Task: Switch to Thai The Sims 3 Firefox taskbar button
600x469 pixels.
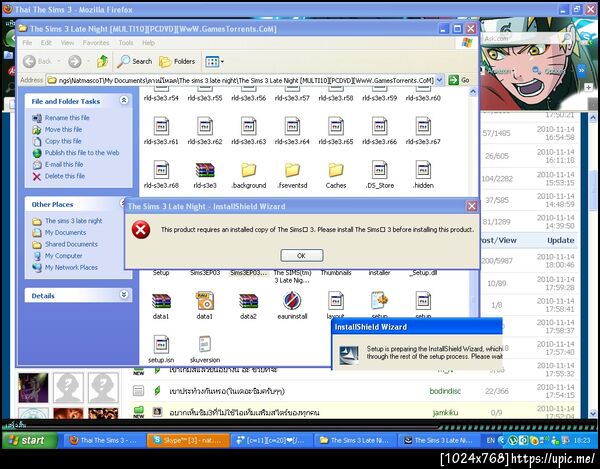Action: pos(103,440)
